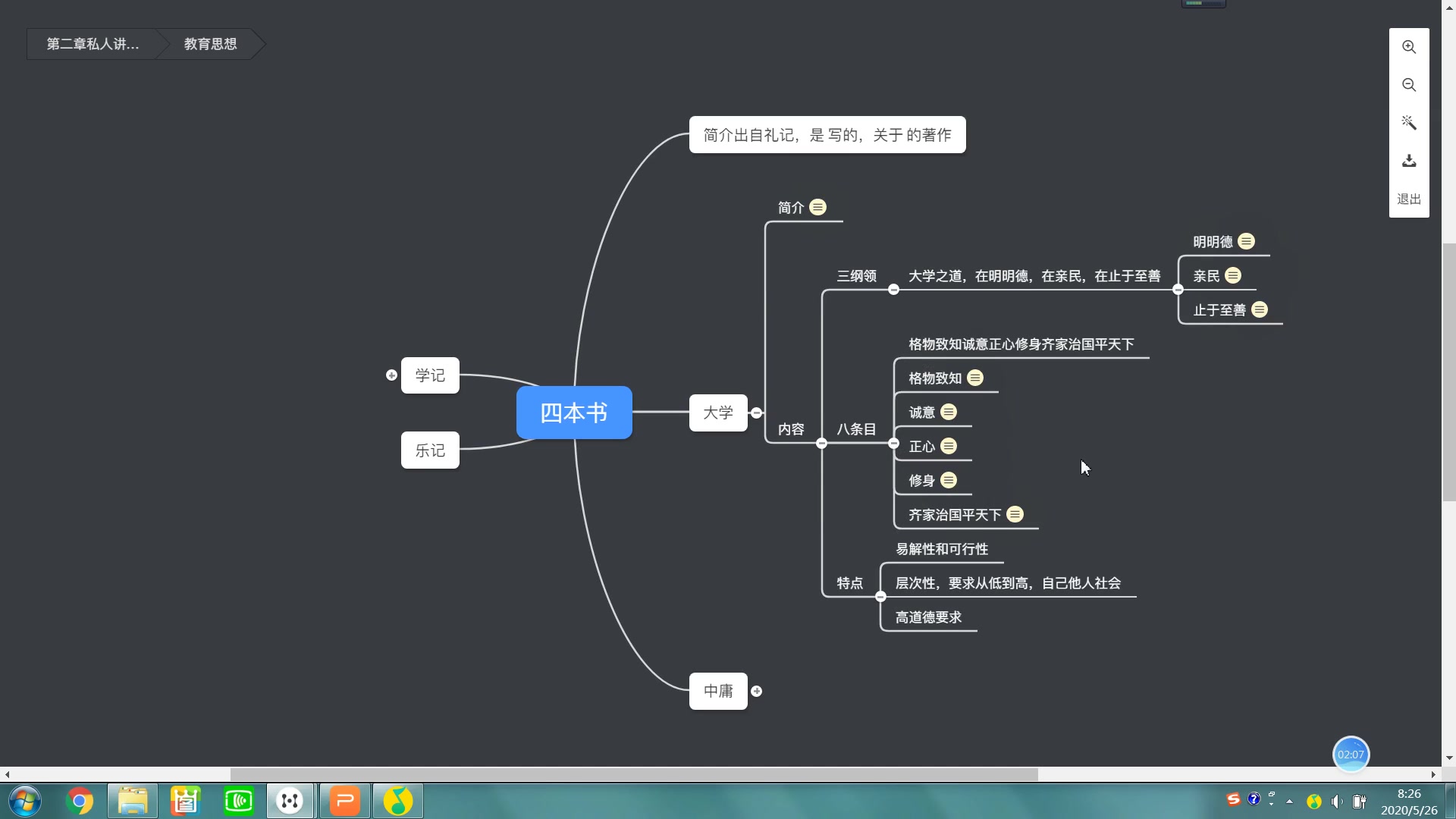Click the magic wand beautify icon
The image size is (1456, 819).
coord(1409,123)
